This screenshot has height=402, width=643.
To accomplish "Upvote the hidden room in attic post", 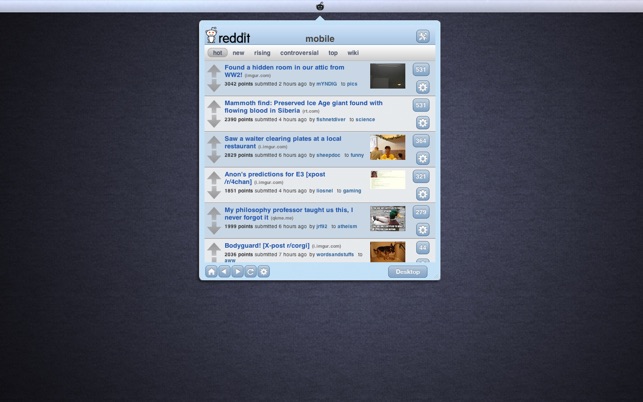I will [x=214, y=71].
